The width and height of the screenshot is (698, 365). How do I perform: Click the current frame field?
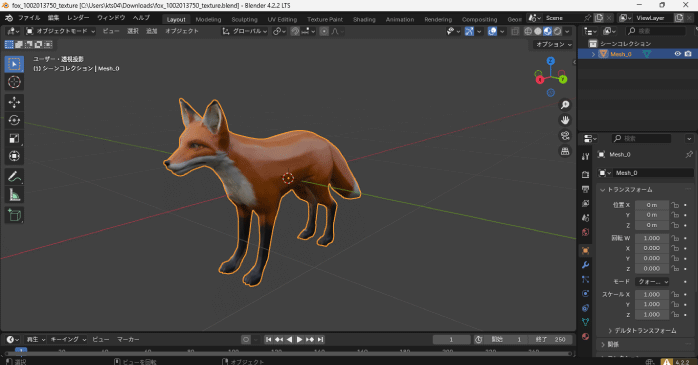(x=451, y=340)
